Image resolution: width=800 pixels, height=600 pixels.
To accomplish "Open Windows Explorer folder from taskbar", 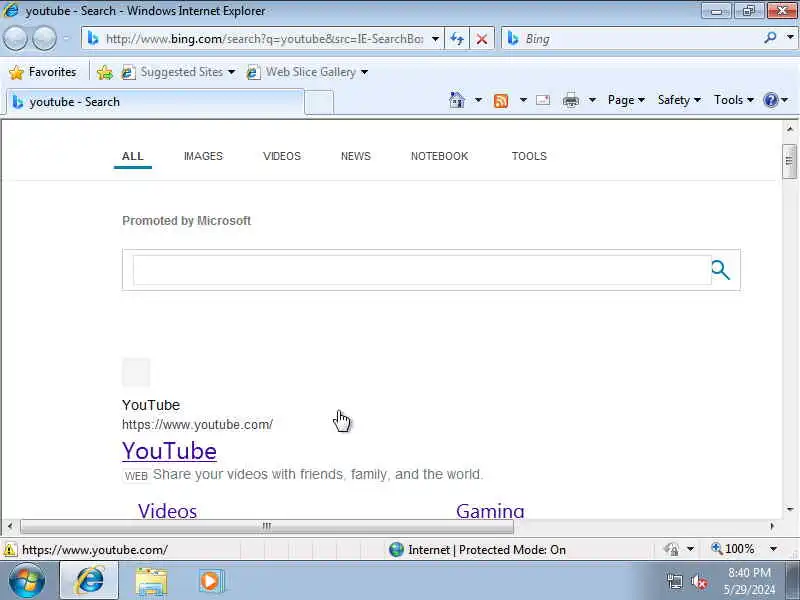I will 152,582.
